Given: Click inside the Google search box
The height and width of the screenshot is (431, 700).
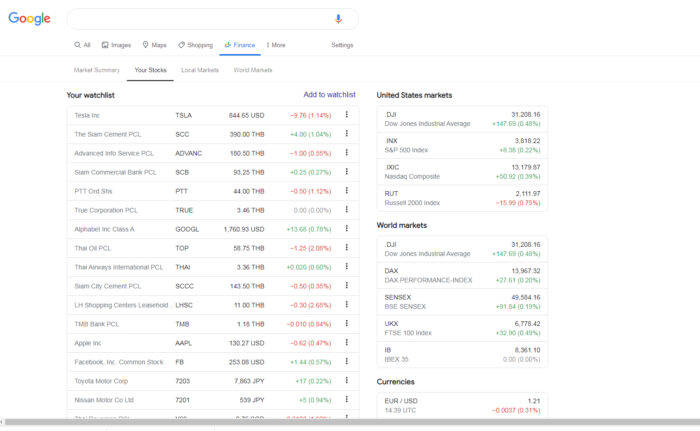Looking at the screenshot, I should point(200,19).
